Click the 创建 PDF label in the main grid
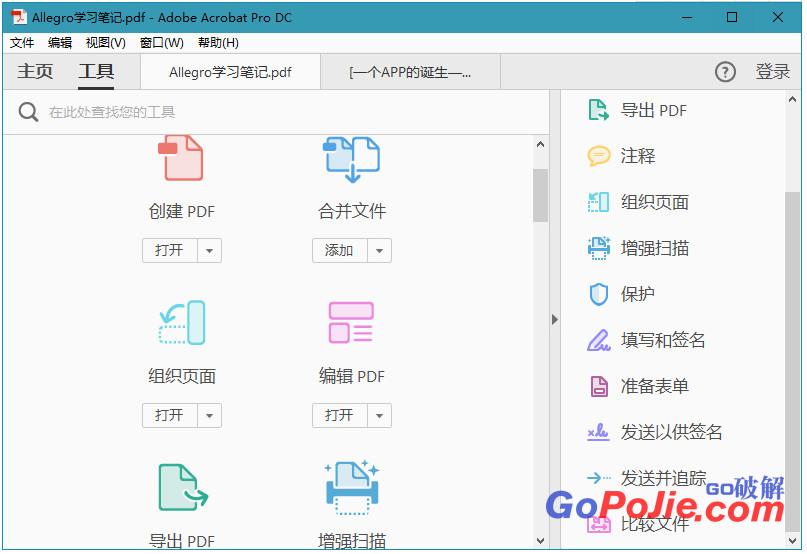807x554 pixels. pyautogui.click(x=182, y=212)
